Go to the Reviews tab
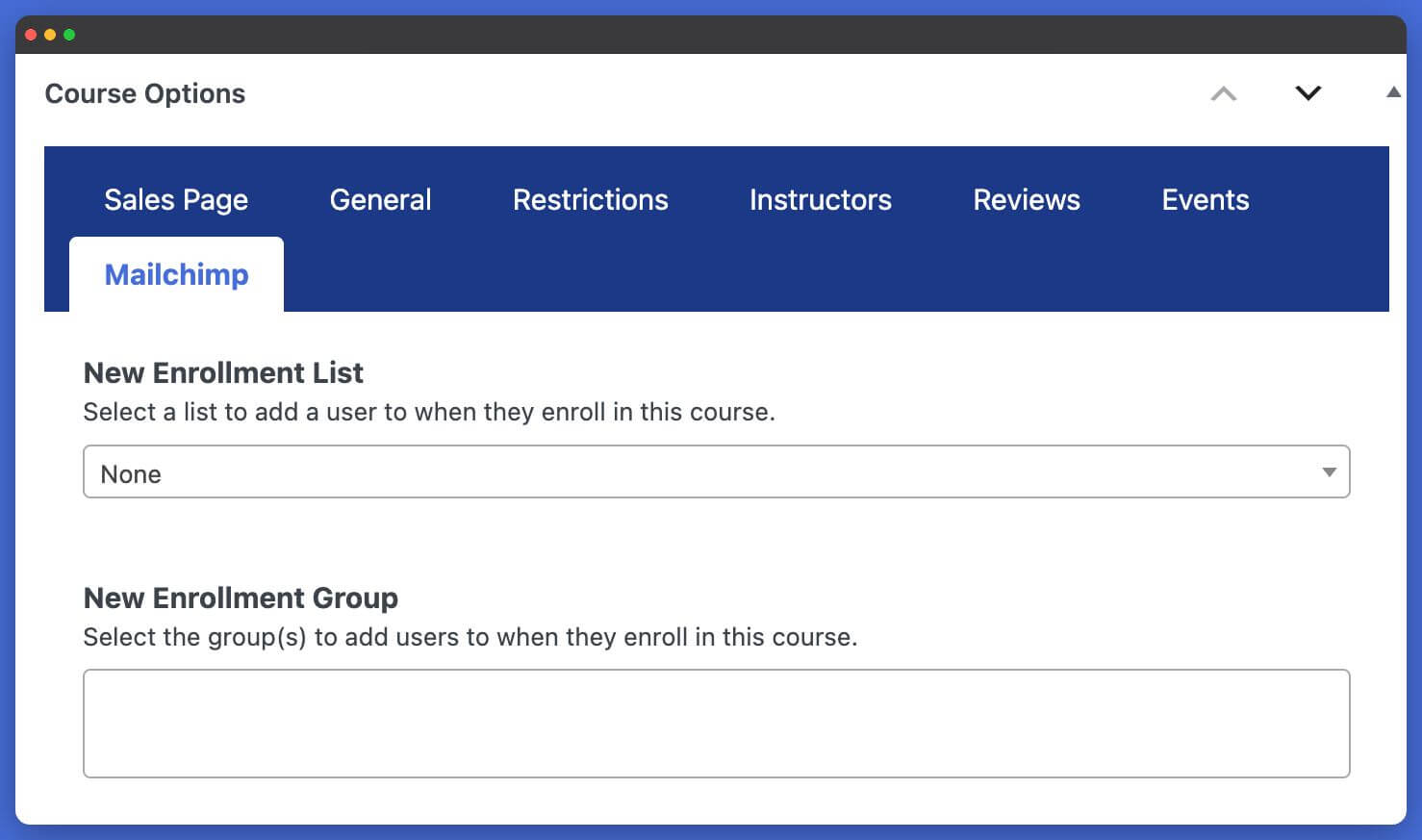The width and height of the screenshot is (1422, 840). pos(1027,199)
